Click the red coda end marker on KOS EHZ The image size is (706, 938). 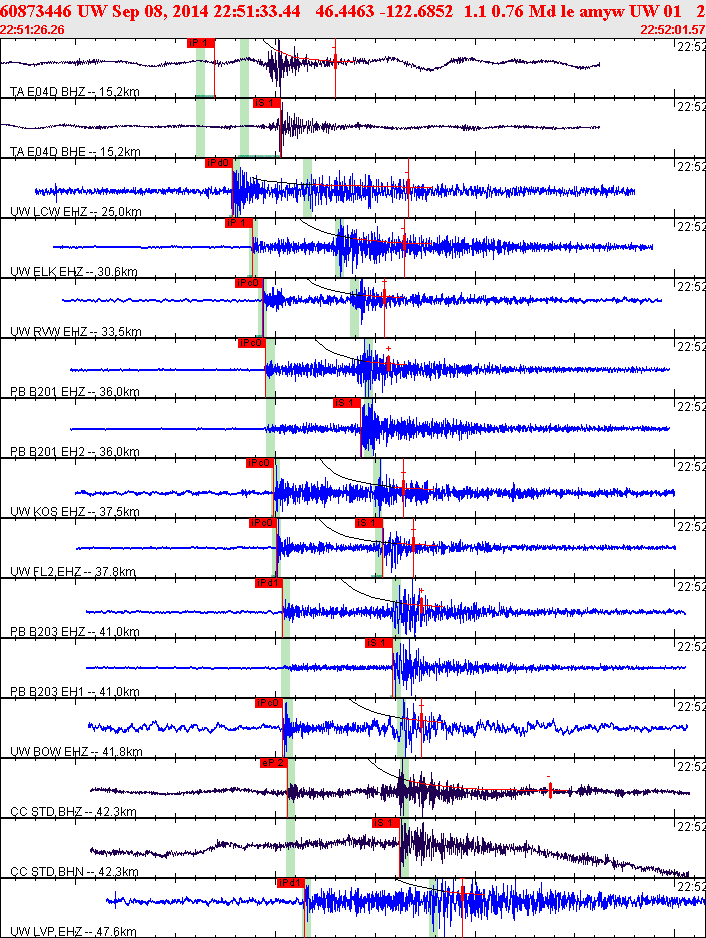403,489
